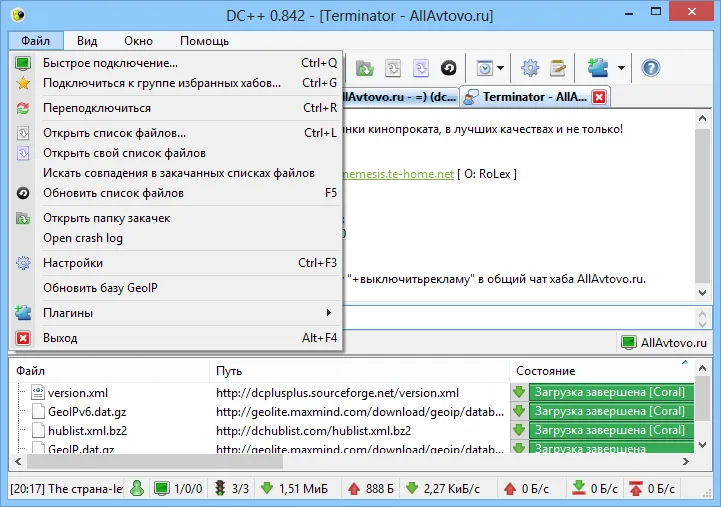The width and height of the screenshot is (721, 507).
Task: Choose Искать совпадения в закачанных списках файлов
Action: click(175, 173)
